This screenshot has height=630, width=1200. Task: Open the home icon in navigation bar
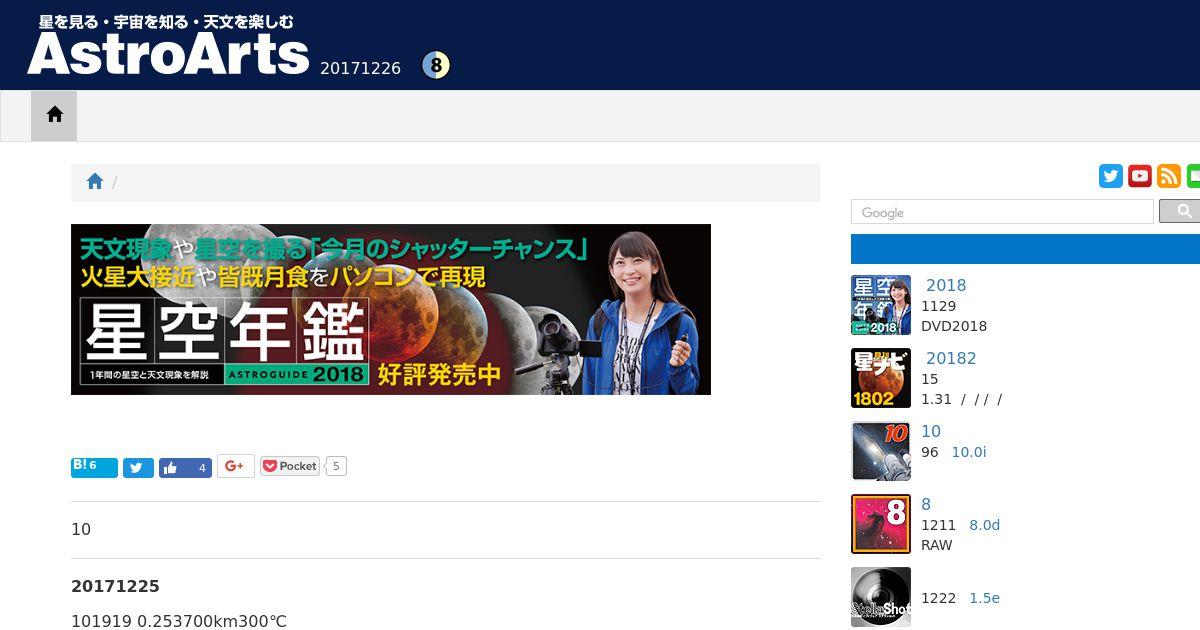click(54, 115)
